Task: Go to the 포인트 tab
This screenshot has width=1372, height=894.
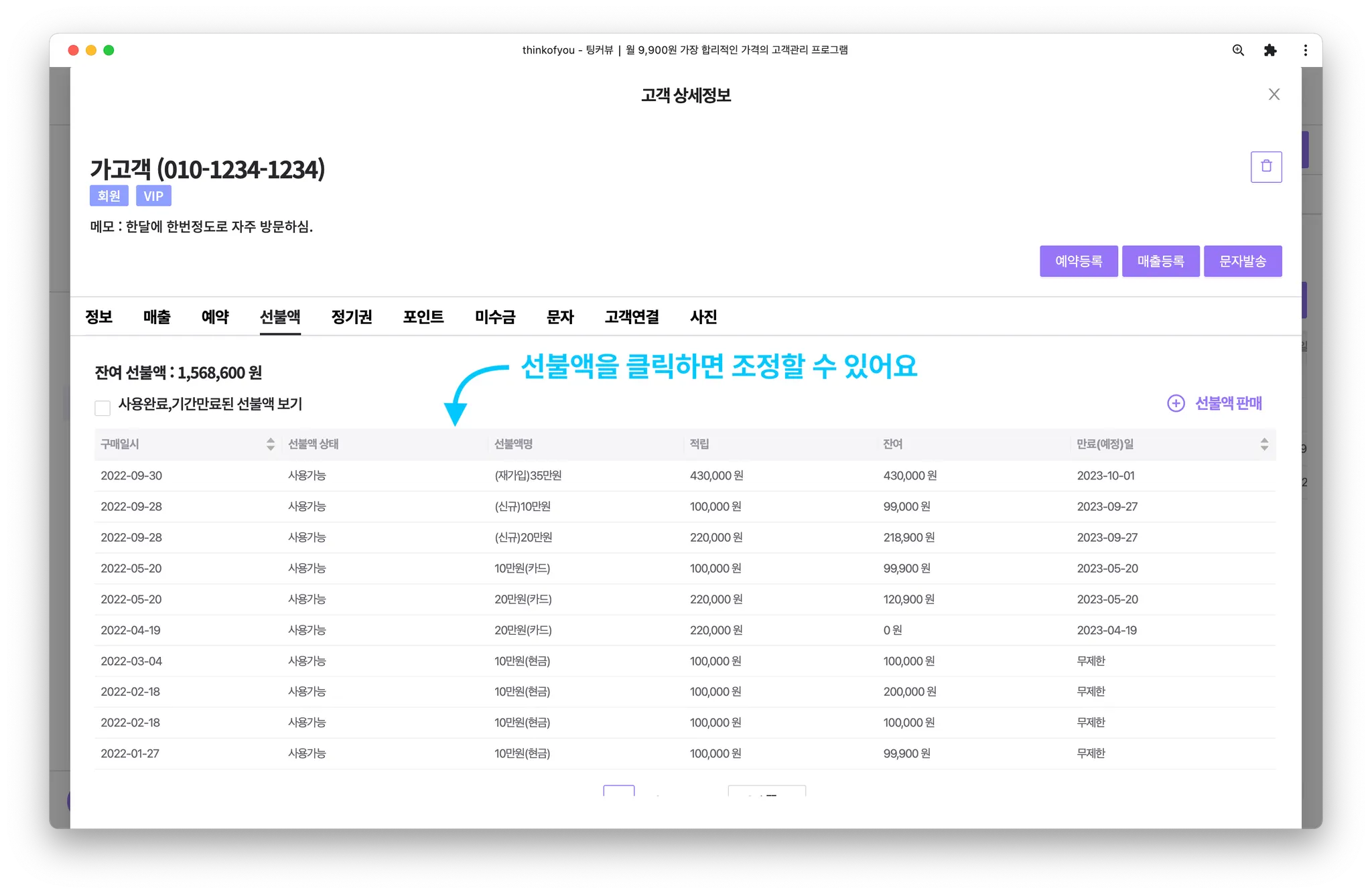Action: [423, 317]
